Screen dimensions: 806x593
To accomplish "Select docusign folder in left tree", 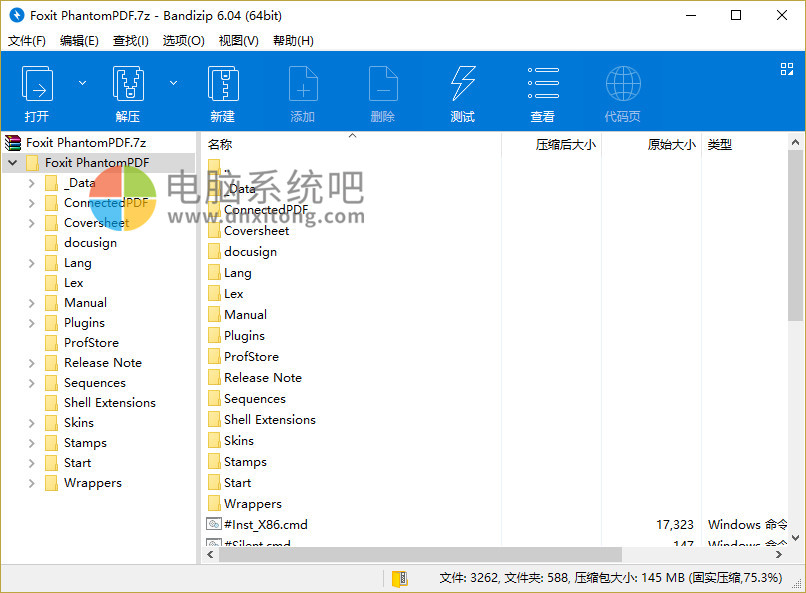I will point(90,243).
